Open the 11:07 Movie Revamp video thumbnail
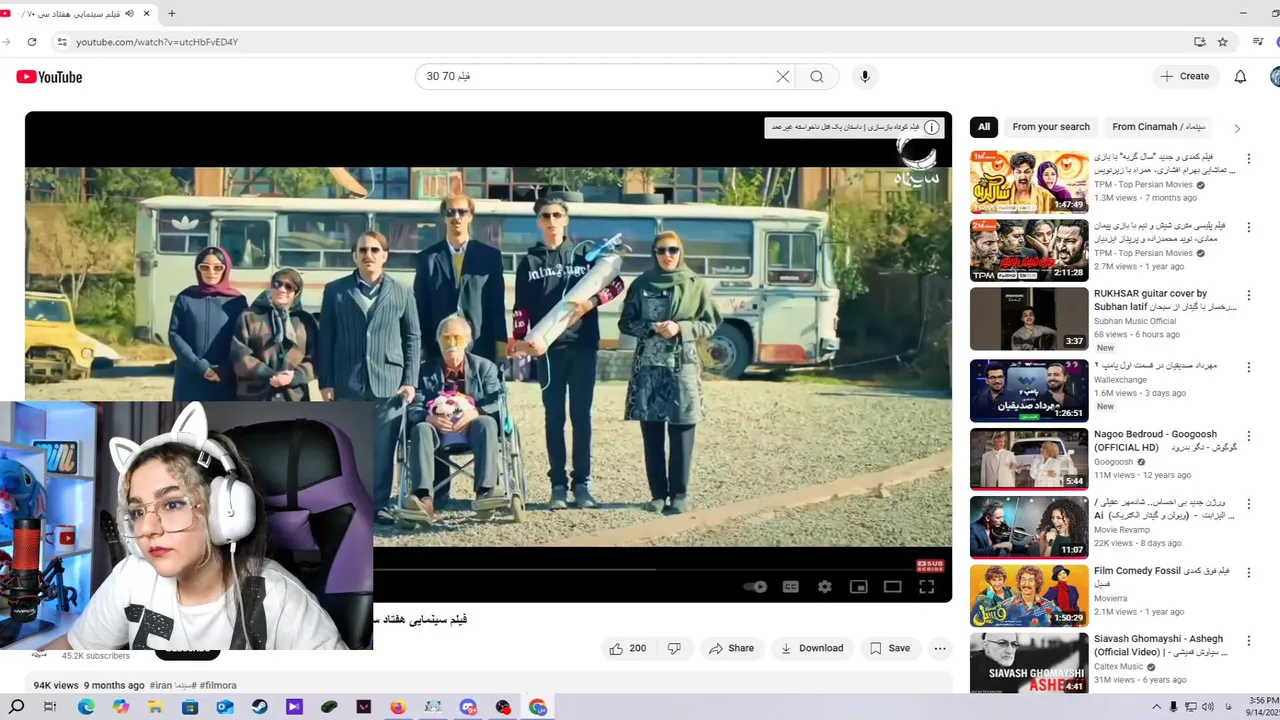Image resolution: width=1280 pixels, height=720 pixels. pos(1029,527)
